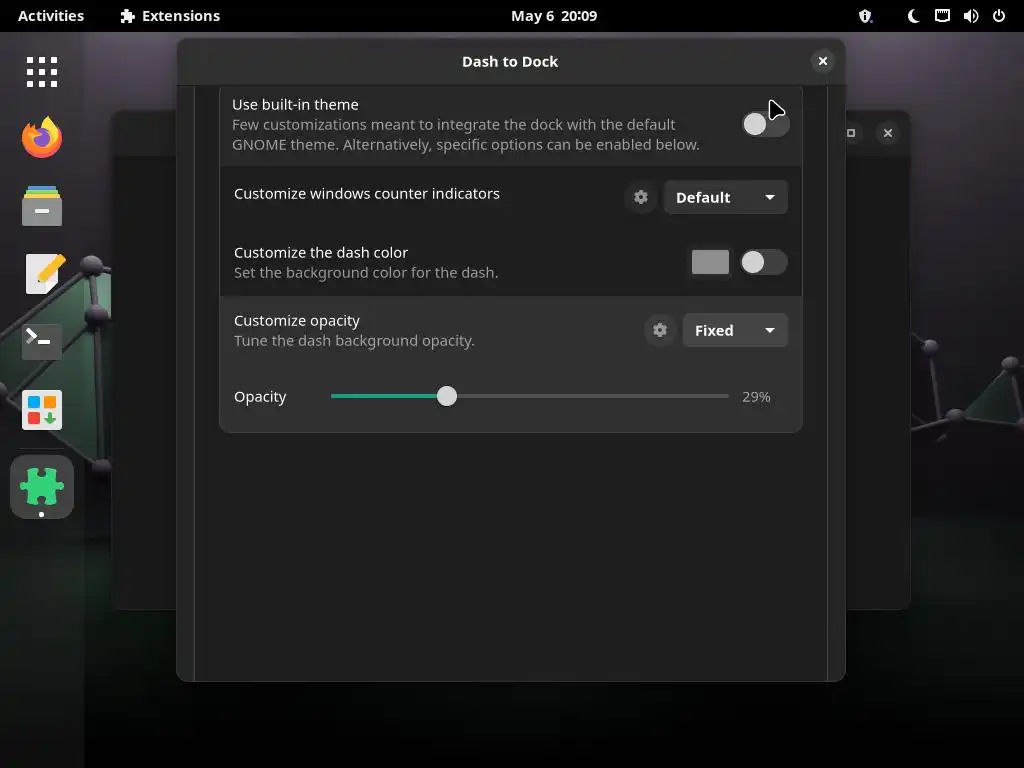Click the Opacity slider handle
The width and height of the screenshot is (1024, 768).
point(447,396)
